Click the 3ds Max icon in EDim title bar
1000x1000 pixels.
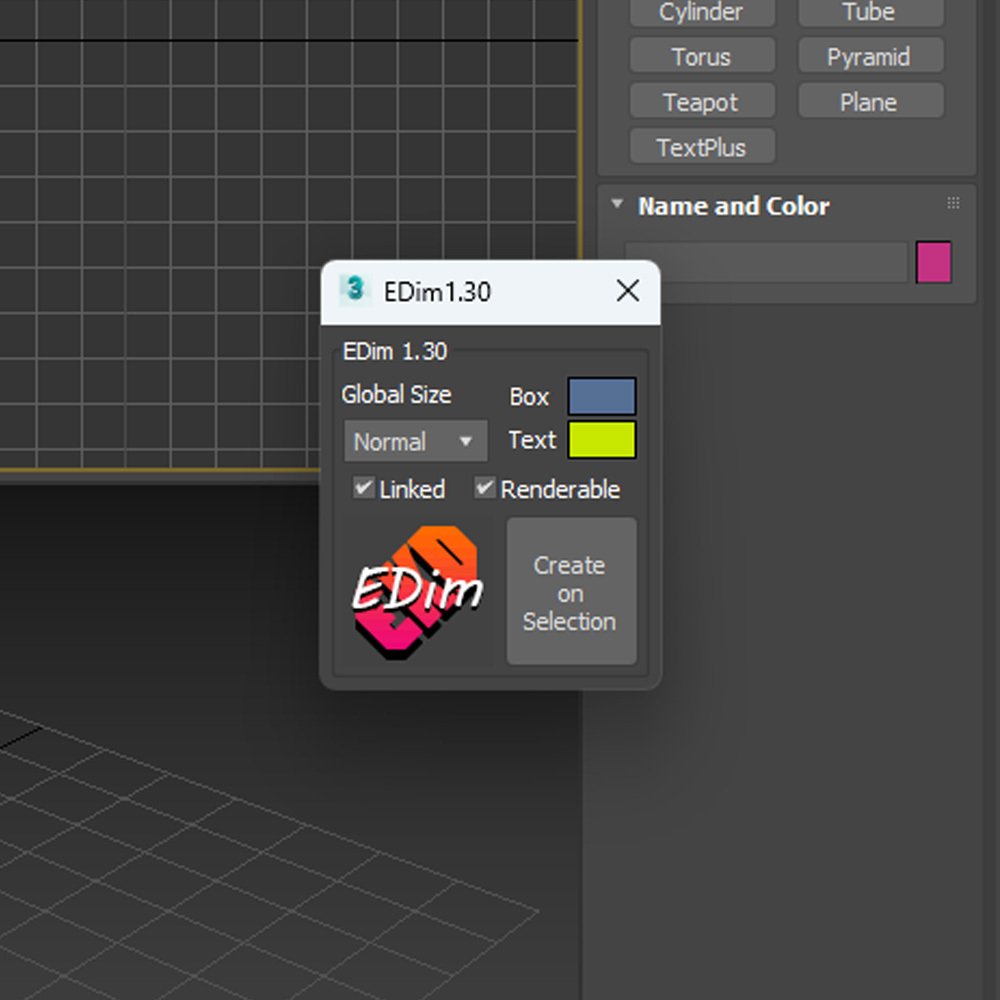pyautogui.click(x=355, y=290)
